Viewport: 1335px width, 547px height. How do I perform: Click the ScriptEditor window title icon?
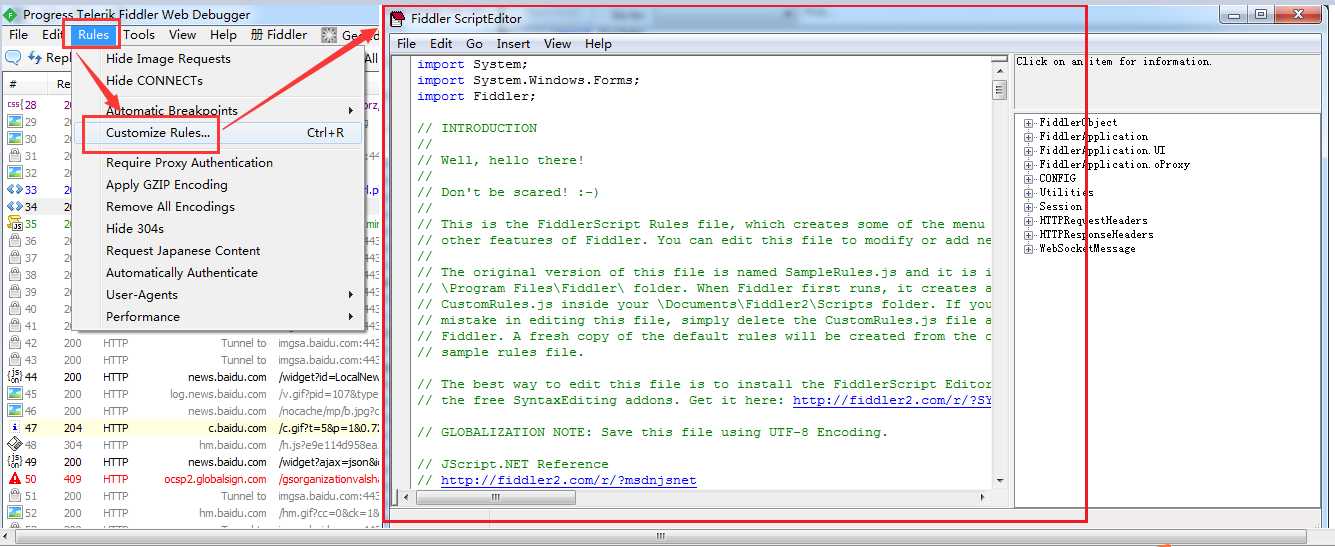397,19
